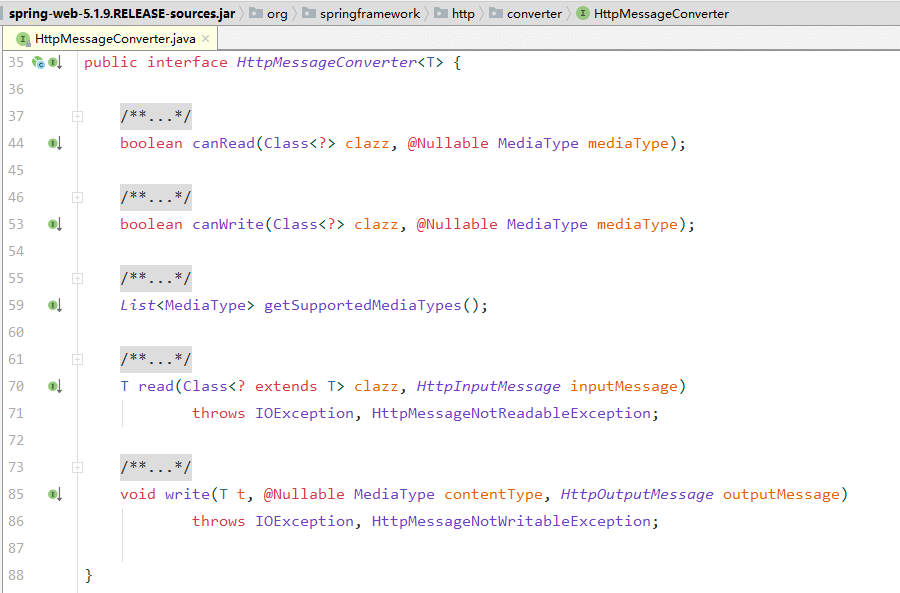Click the gutter icon beside getSupportedMediaTypes
900x593 pixels.
(x=54, y=305)
